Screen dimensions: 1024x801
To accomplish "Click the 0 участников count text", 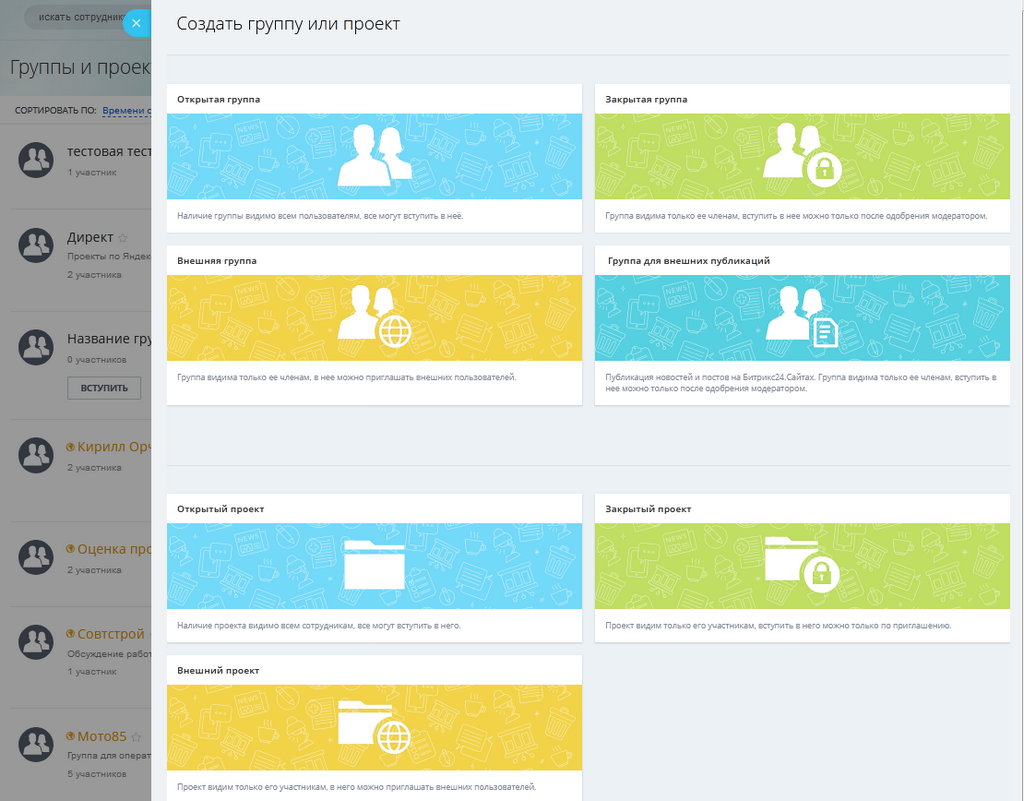I will pyautogui.click(x=97, y=360).
